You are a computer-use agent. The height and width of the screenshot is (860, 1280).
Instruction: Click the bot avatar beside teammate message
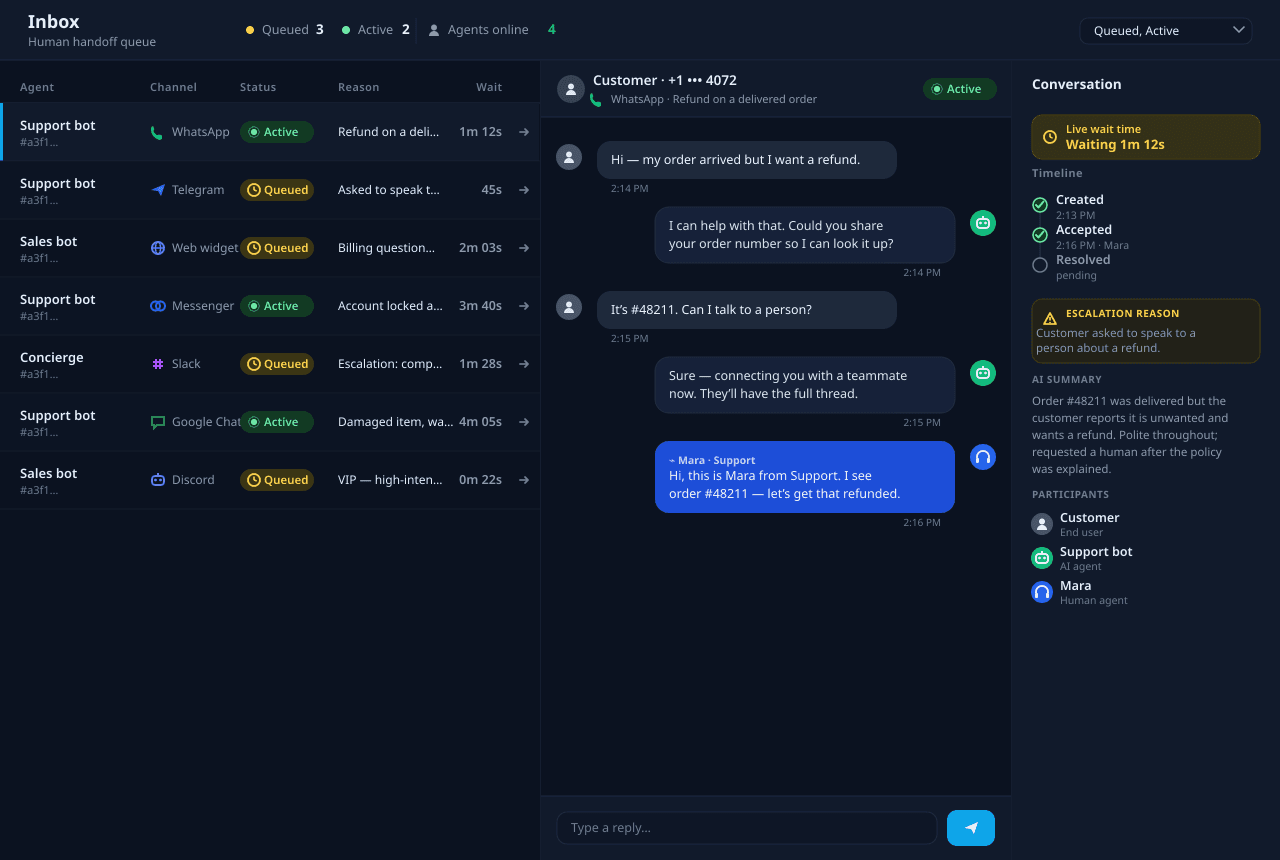[983, 373]
